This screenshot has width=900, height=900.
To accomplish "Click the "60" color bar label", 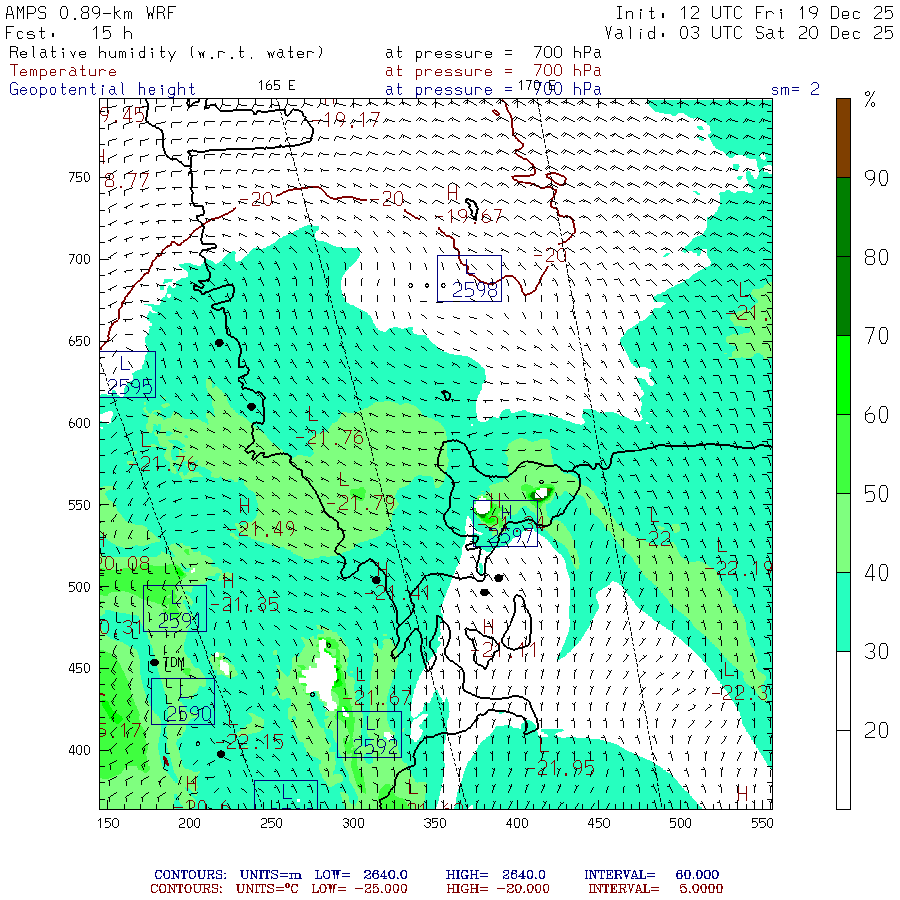I will click(876, 415).
